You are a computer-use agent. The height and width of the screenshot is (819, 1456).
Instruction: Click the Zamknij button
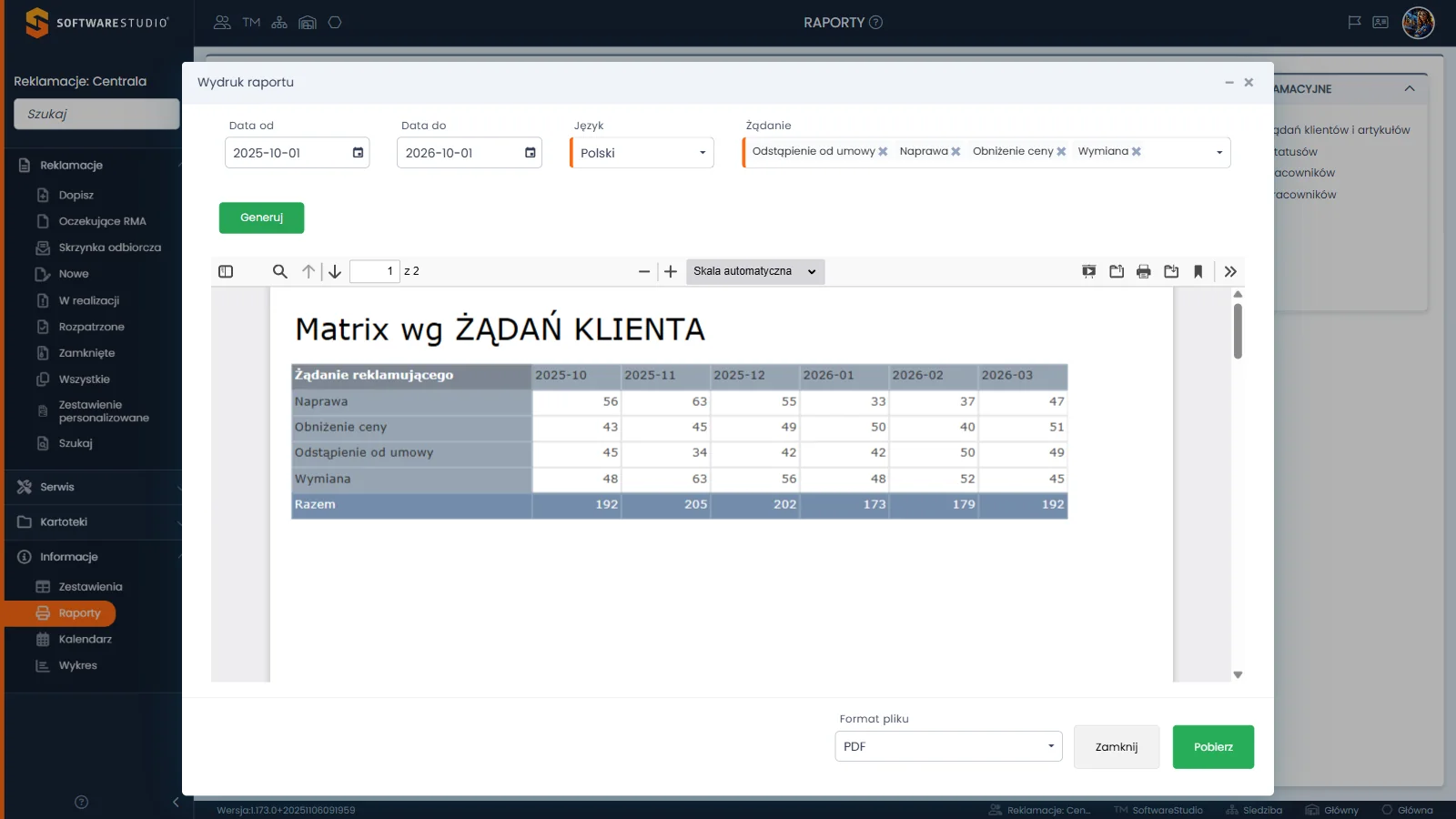[x=1117, y=747]
